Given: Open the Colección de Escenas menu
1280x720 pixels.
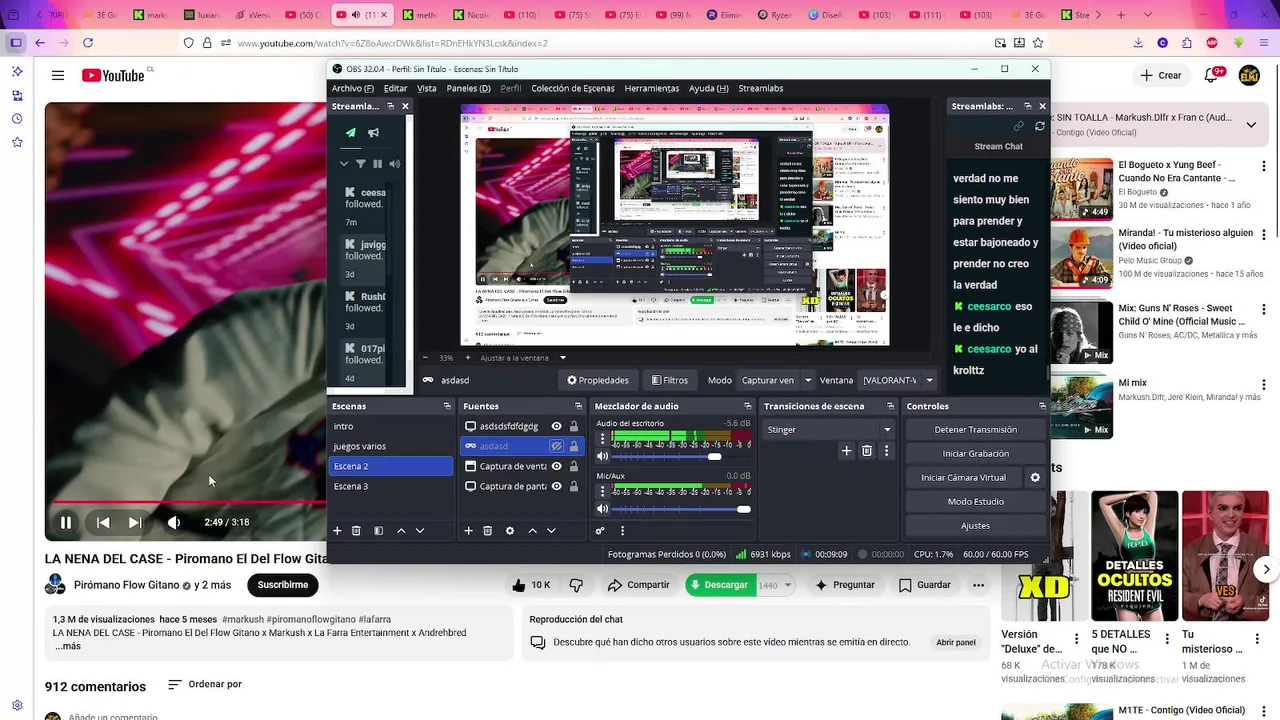Looking at the screenshot, I should point(573,88).
